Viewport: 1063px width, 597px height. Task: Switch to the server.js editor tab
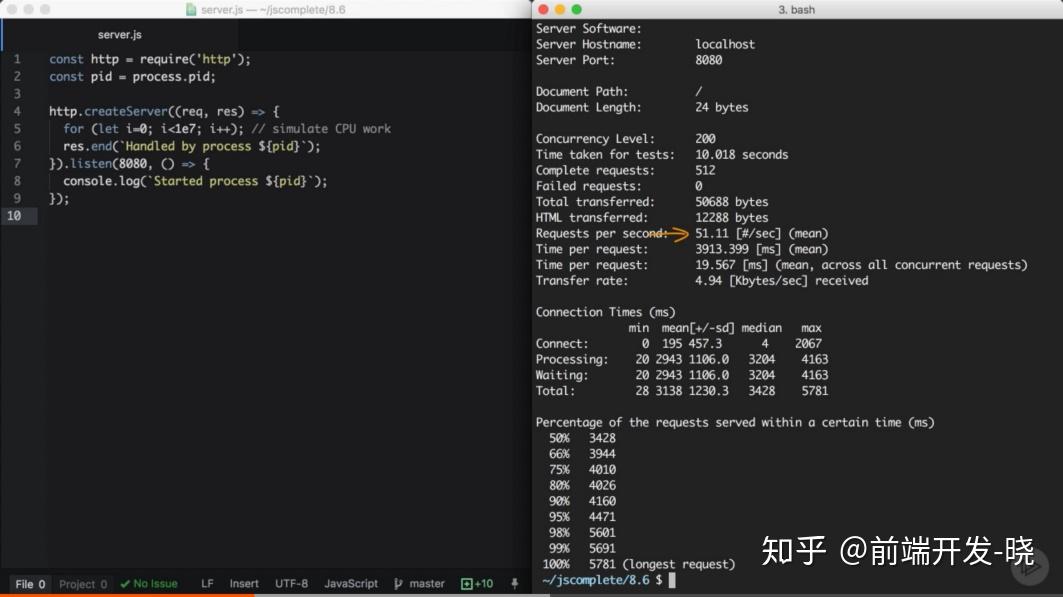(x=119, y=33)
